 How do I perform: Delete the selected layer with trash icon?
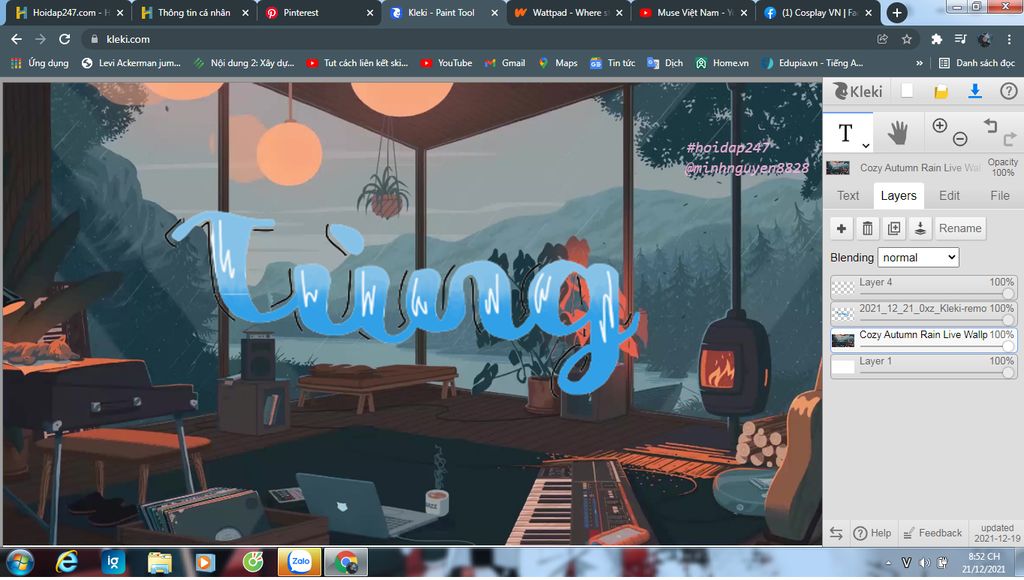pyautogui.click(x=867, y=228)
